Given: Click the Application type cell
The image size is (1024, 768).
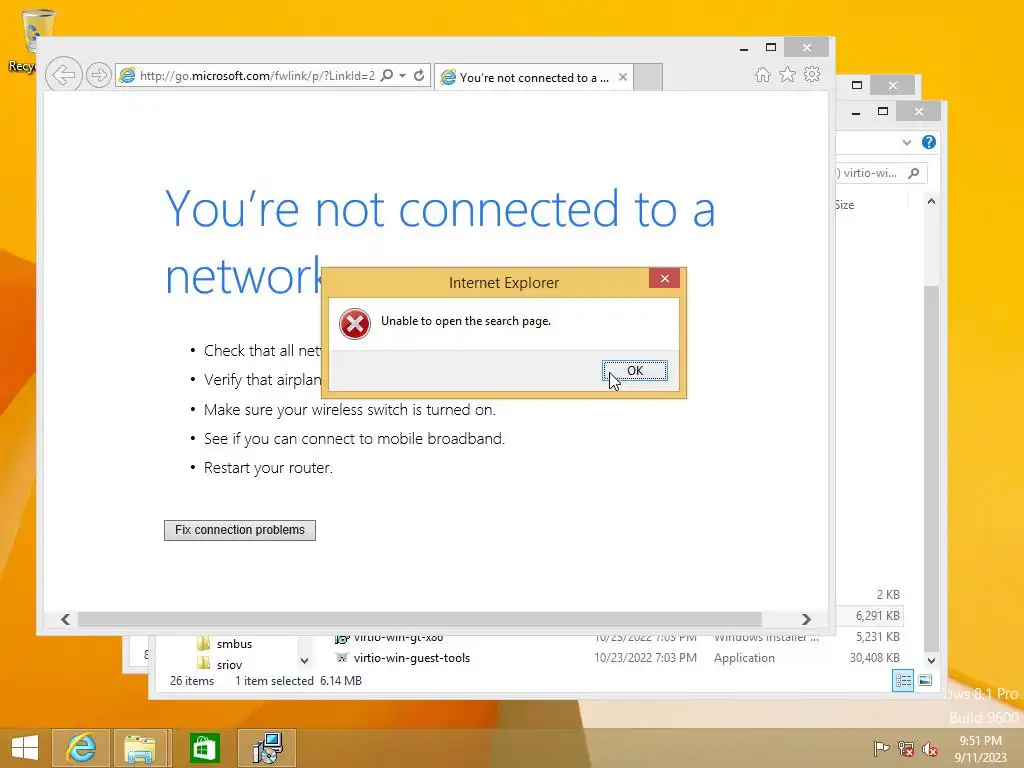Looking at the screenshot, I should point(744,658).
